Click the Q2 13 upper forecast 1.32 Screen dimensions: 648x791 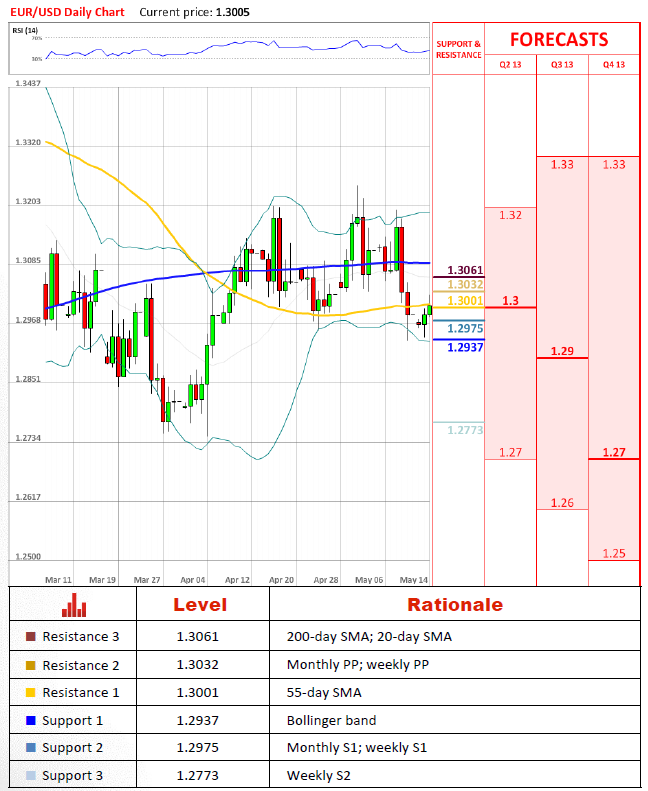coord(510,215)
